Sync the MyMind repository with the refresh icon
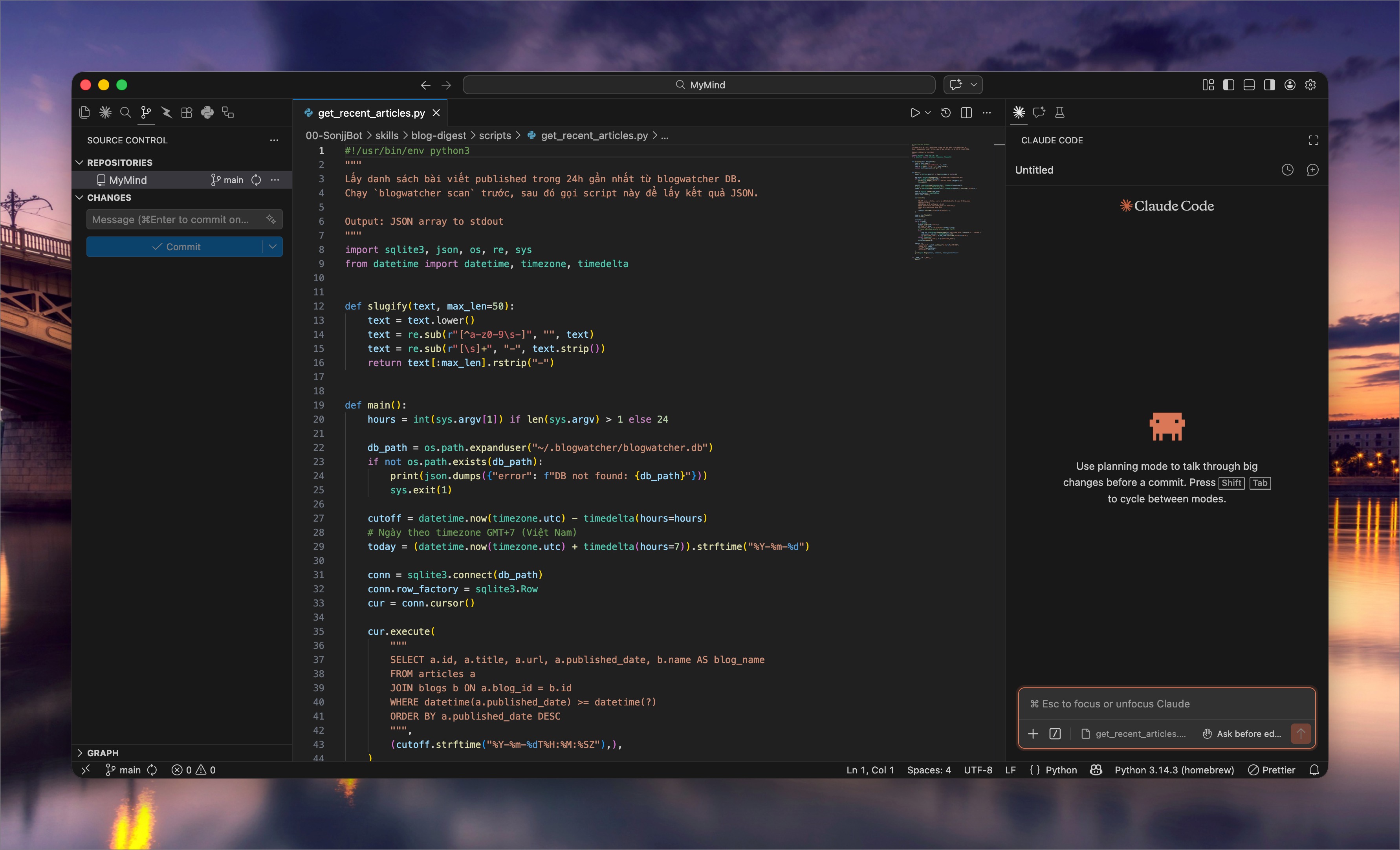Viewport: 1400px width, 850px height. (256, 180)
